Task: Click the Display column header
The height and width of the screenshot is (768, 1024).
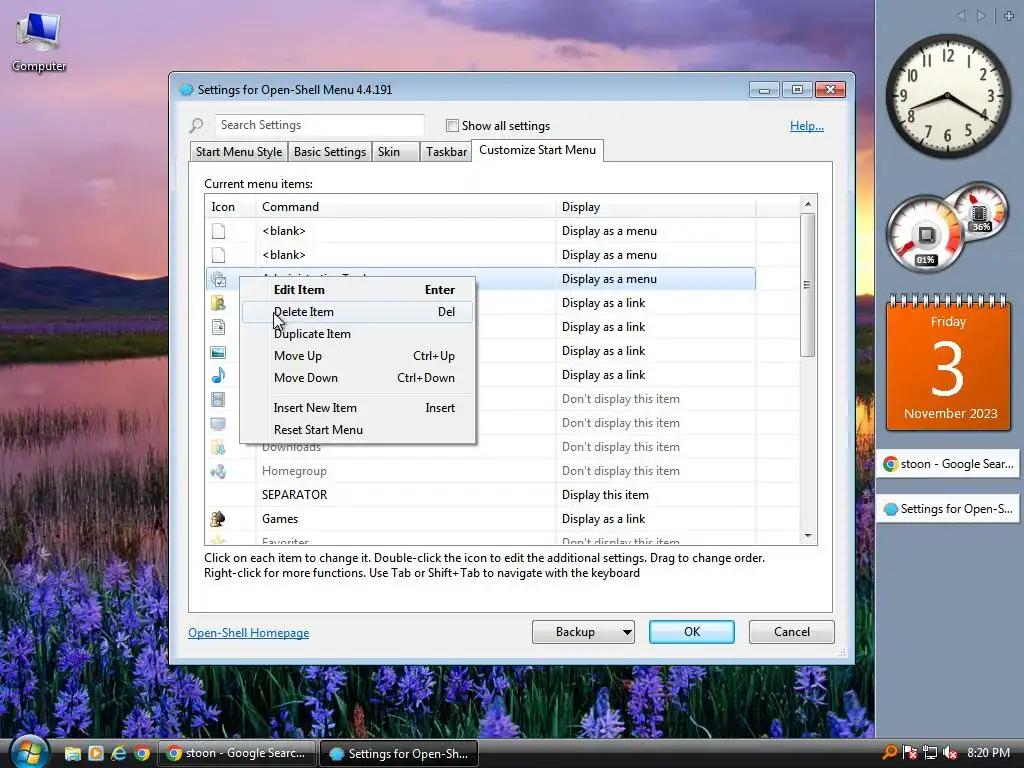Action: coord(656,207)
